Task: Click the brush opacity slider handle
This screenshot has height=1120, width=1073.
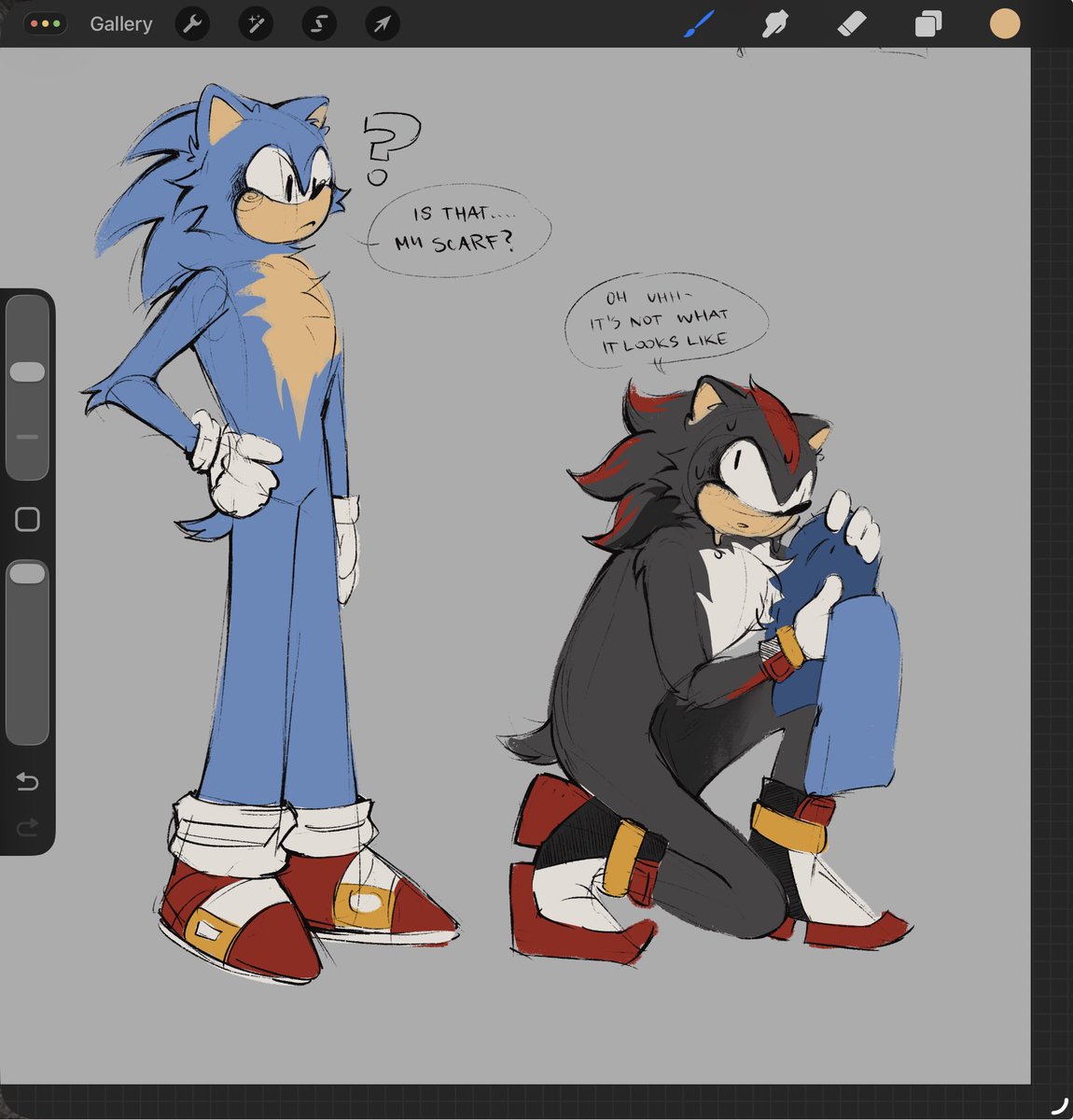Action: 27,573
